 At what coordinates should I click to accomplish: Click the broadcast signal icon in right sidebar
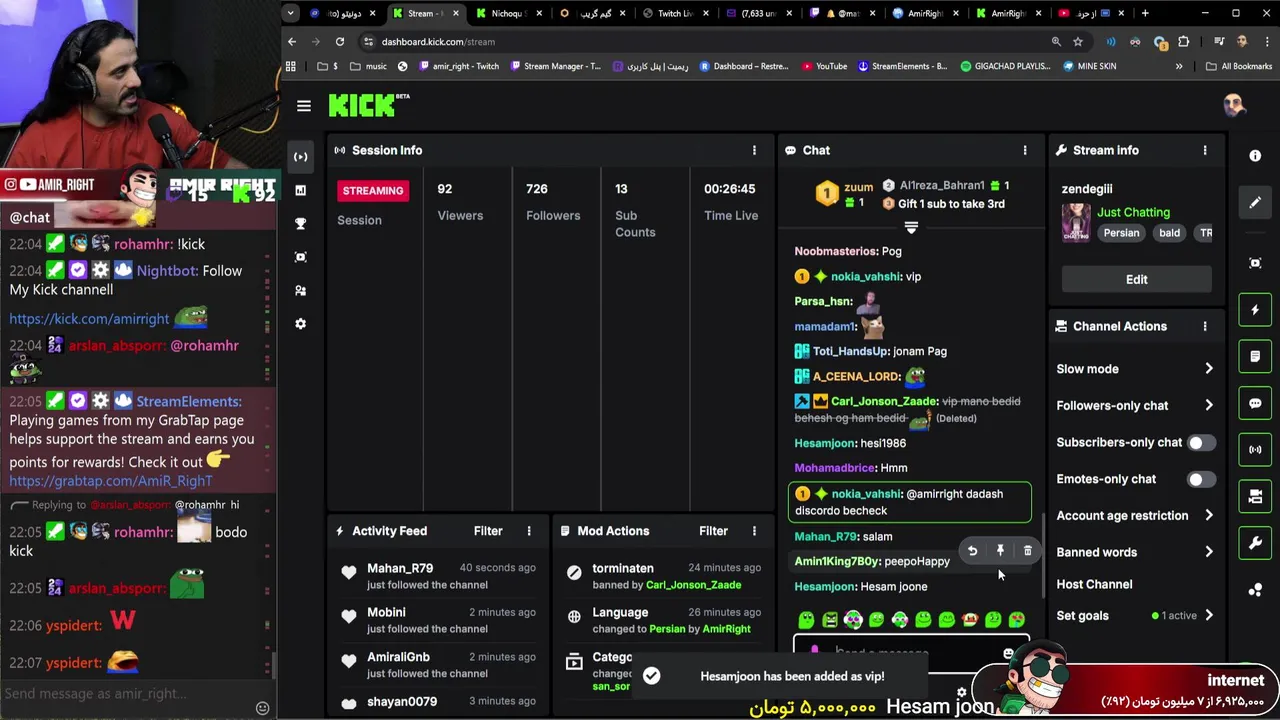[1255, 450]
